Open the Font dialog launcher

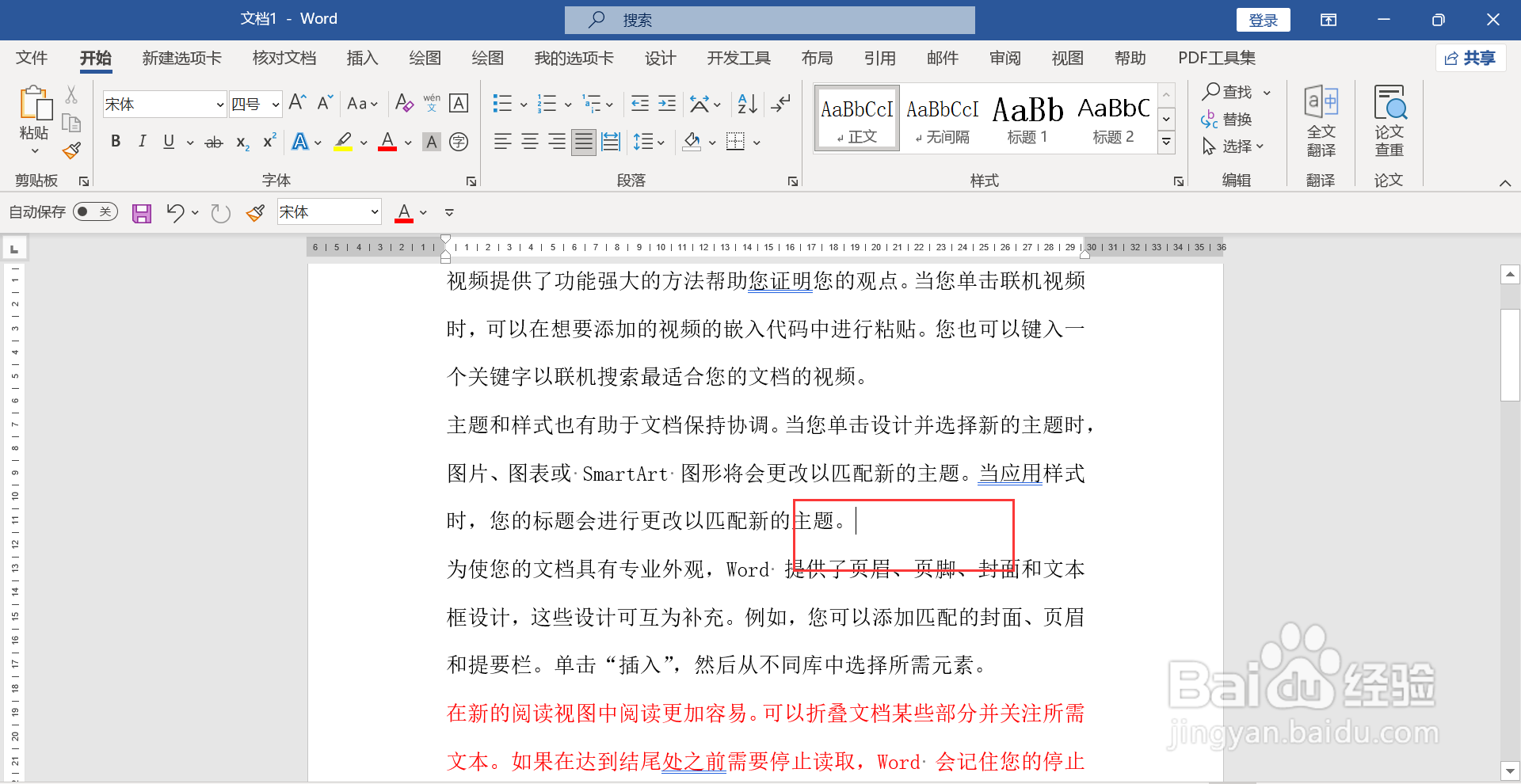point(471,181)
